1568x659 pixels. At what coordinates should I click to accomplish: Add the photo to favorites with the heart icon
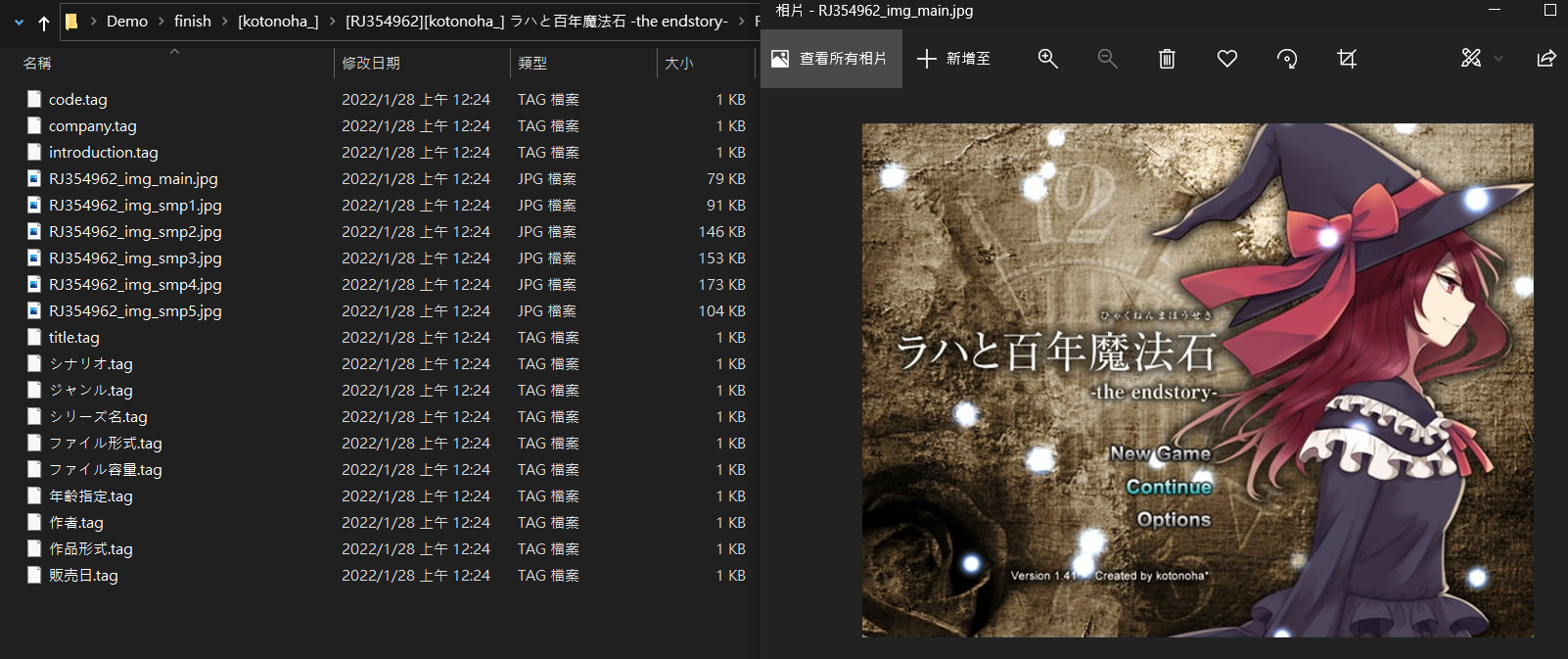1227,59
